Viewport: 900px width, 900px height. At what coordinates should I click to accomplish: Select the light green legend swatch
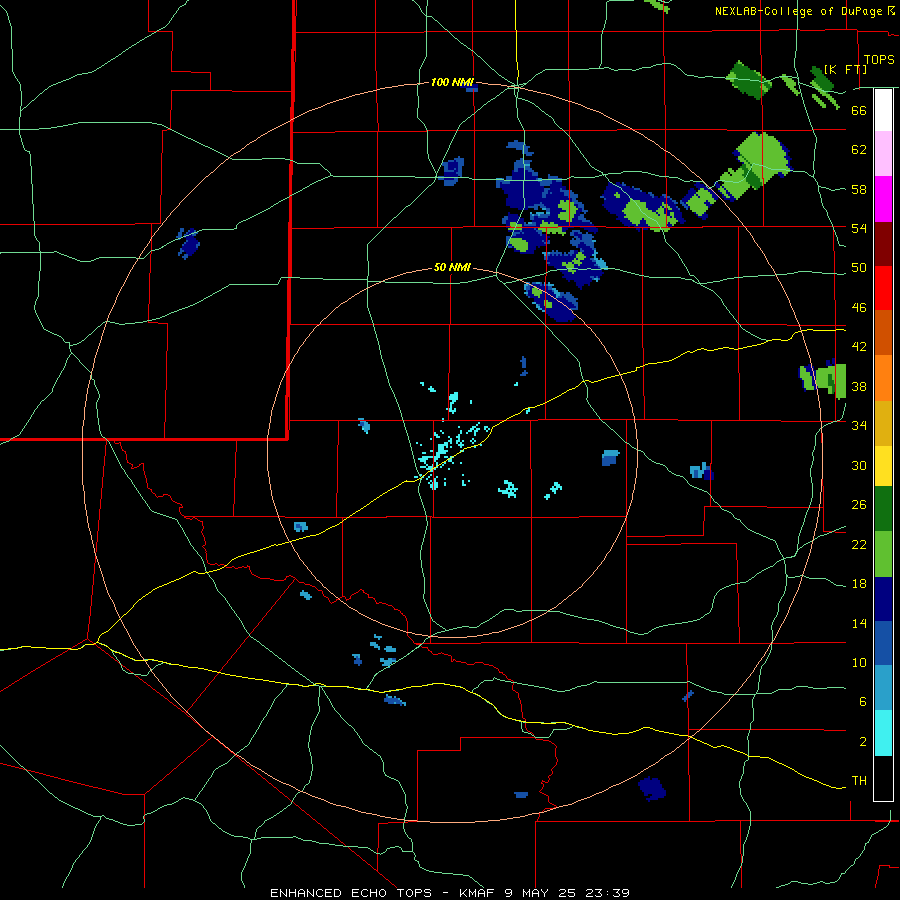click(x=883, y=554)
